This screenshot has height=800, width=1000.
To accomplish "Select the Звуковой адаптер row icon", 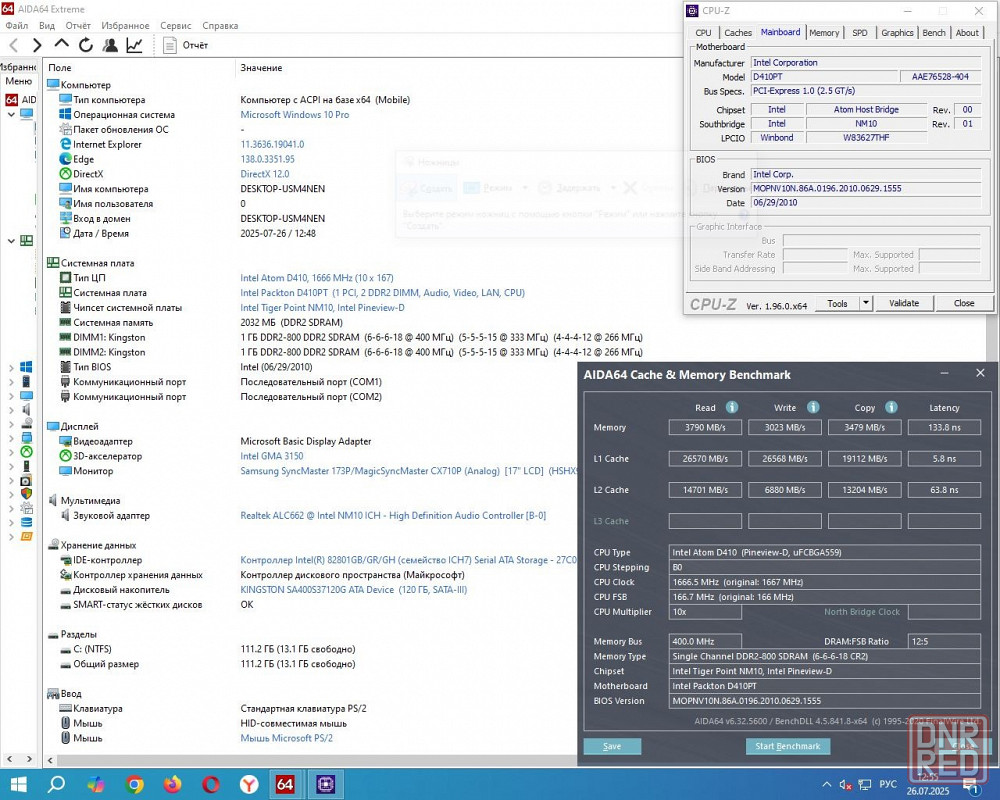I will (x=65, y=515).
